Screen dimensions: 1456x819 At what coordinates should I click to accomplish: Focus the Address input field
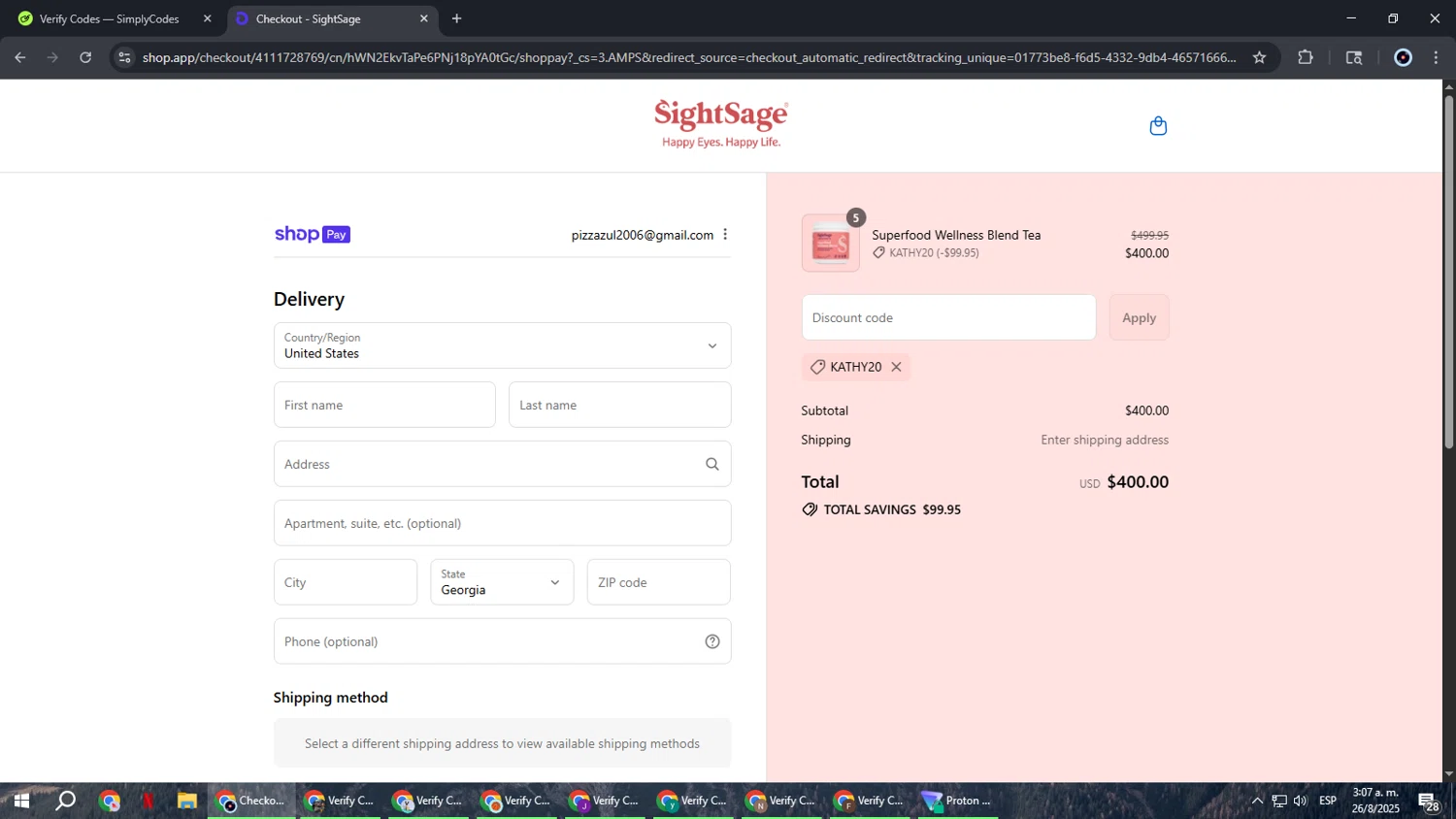pyautogui.click(x=502, y=464)
